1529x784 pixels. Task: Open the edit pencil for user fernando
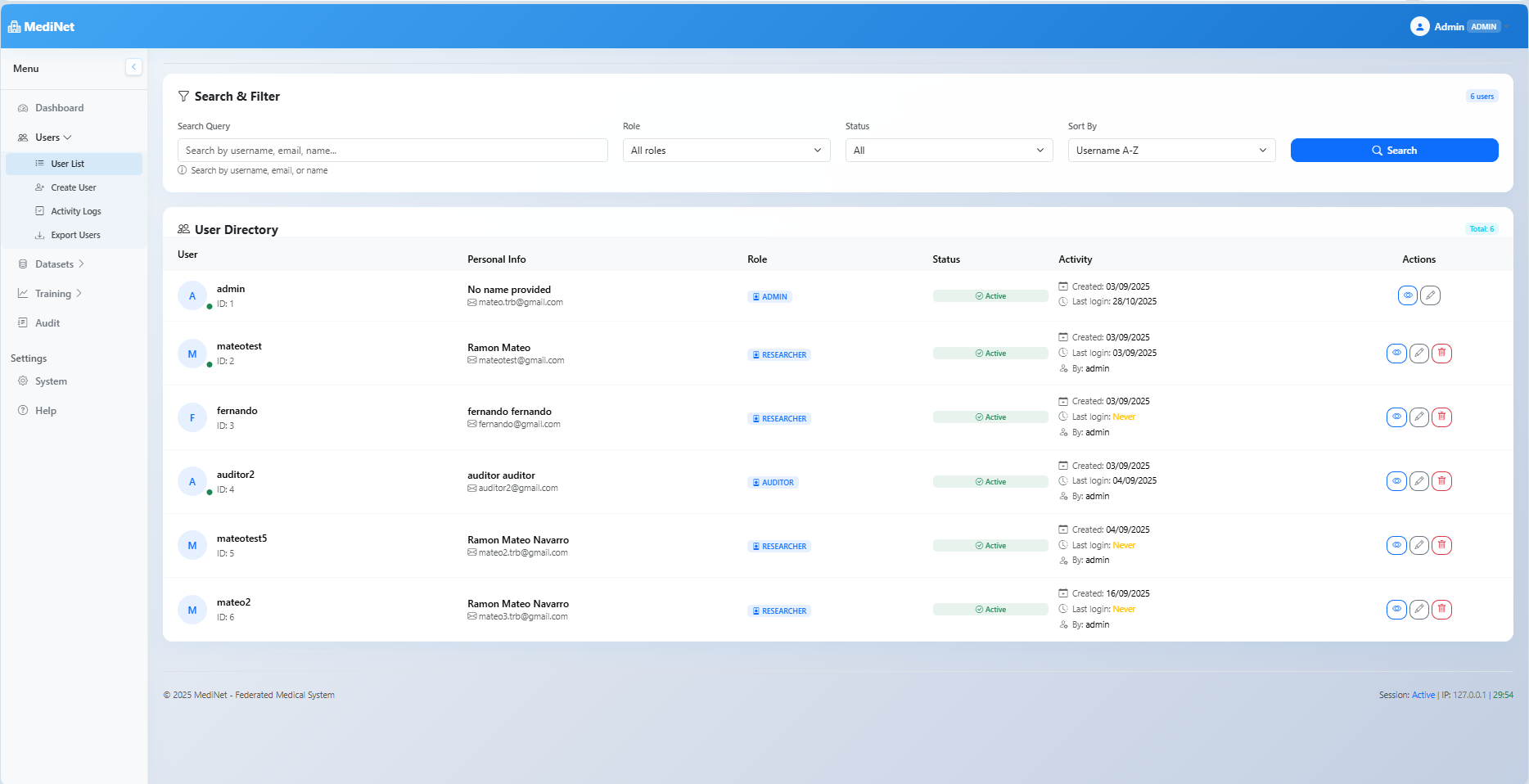[1418, 417]
